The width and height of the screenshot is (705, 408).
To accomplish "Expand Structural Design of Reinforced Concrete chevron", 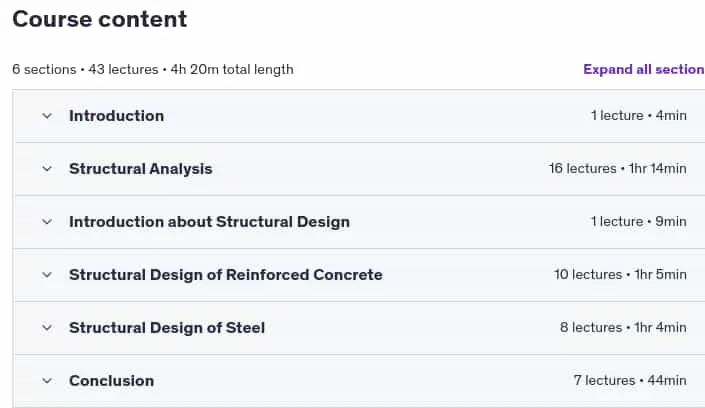I will 47,275.
